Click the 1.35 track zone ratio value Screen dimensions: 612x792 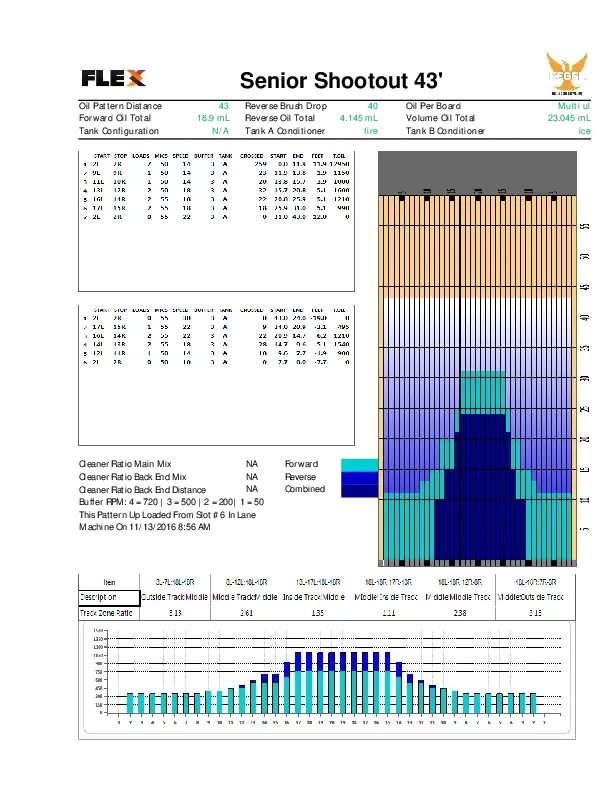[x=317, y=612]
